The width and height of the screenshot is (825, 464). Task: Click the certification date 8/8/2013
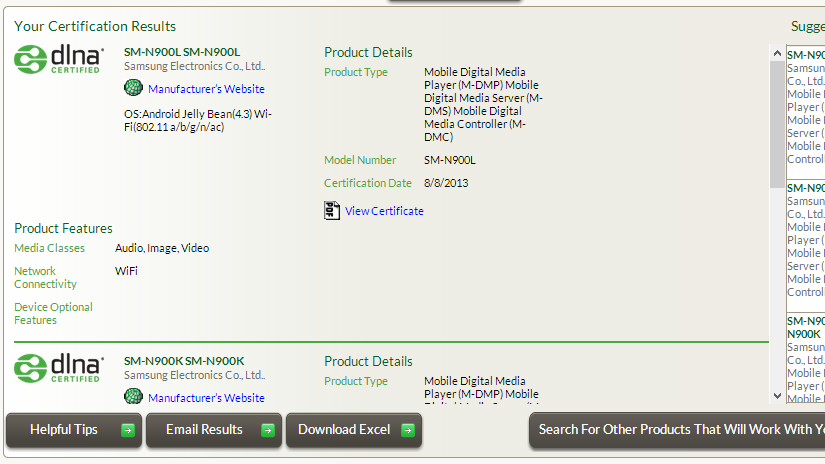(446, 183)
